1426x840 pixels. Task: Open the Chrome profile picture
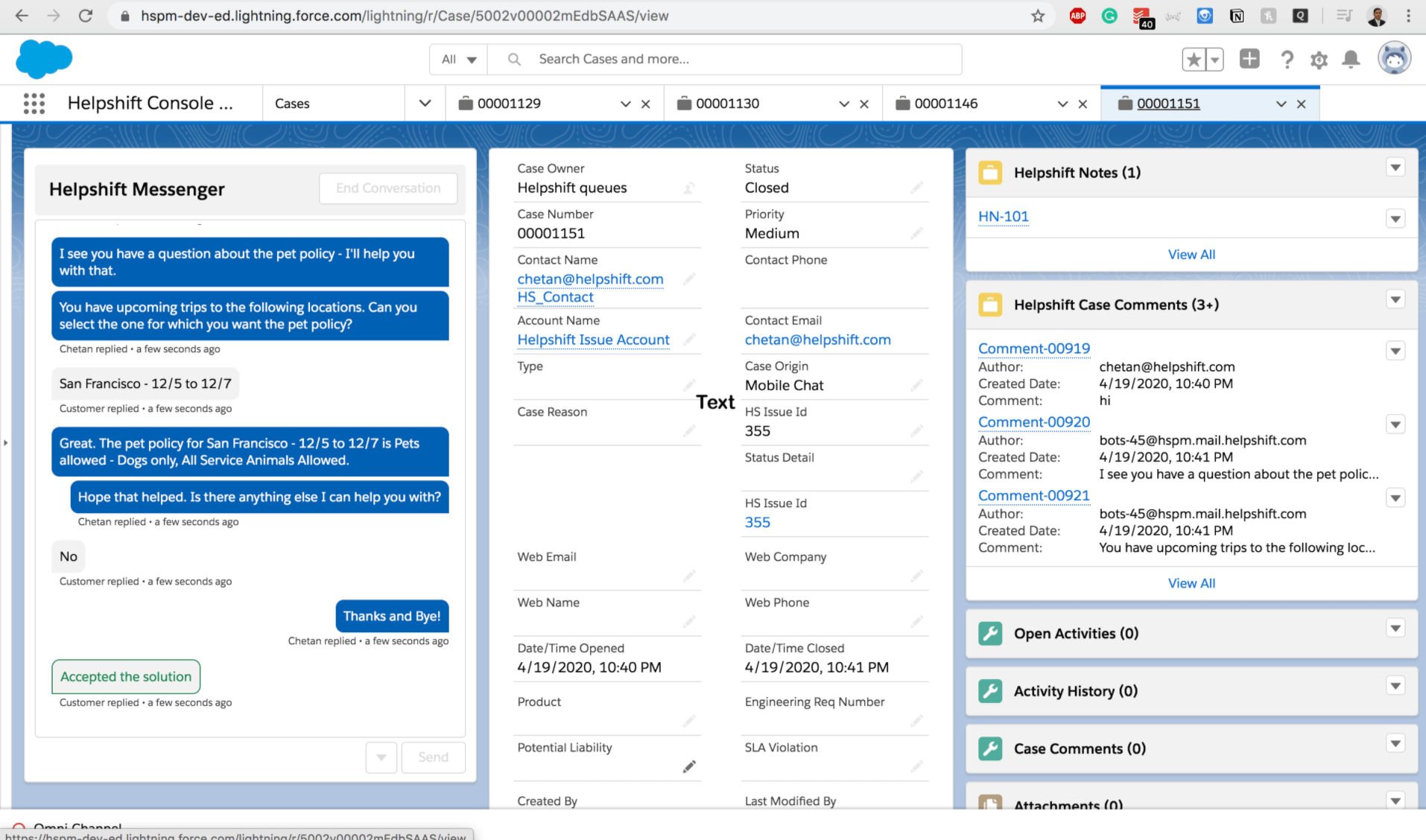(x=1376, y=16)
